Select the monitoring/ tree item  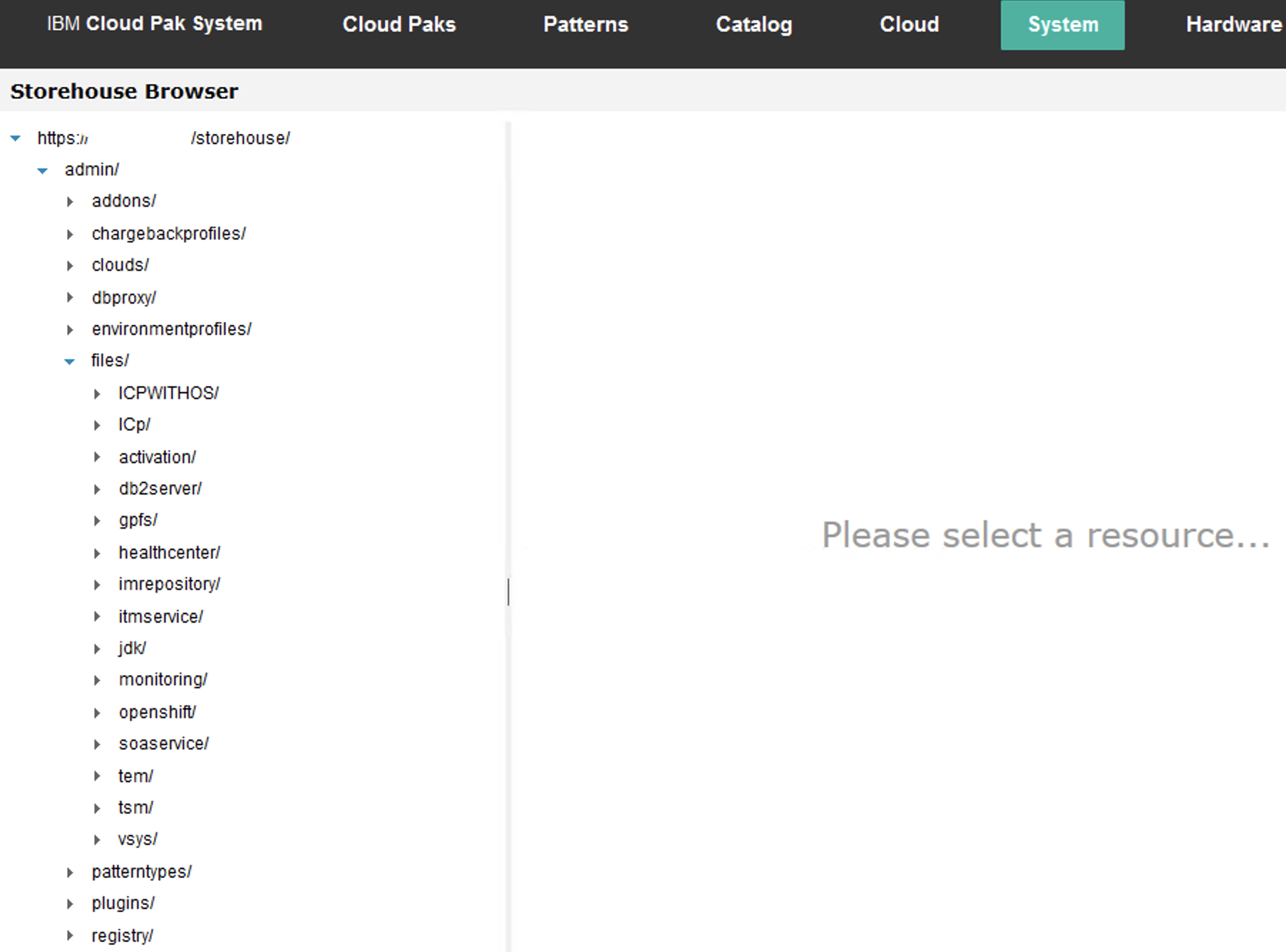point(163,680)
